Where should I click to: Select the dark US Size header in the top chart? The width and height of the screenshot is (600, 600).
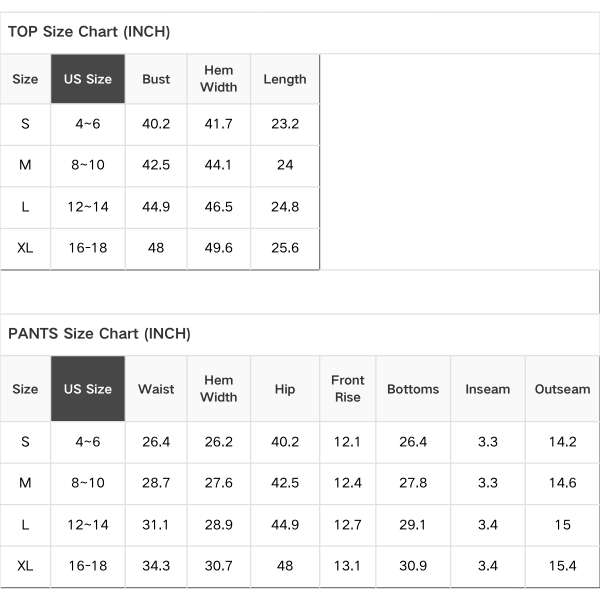pos(88,79)
